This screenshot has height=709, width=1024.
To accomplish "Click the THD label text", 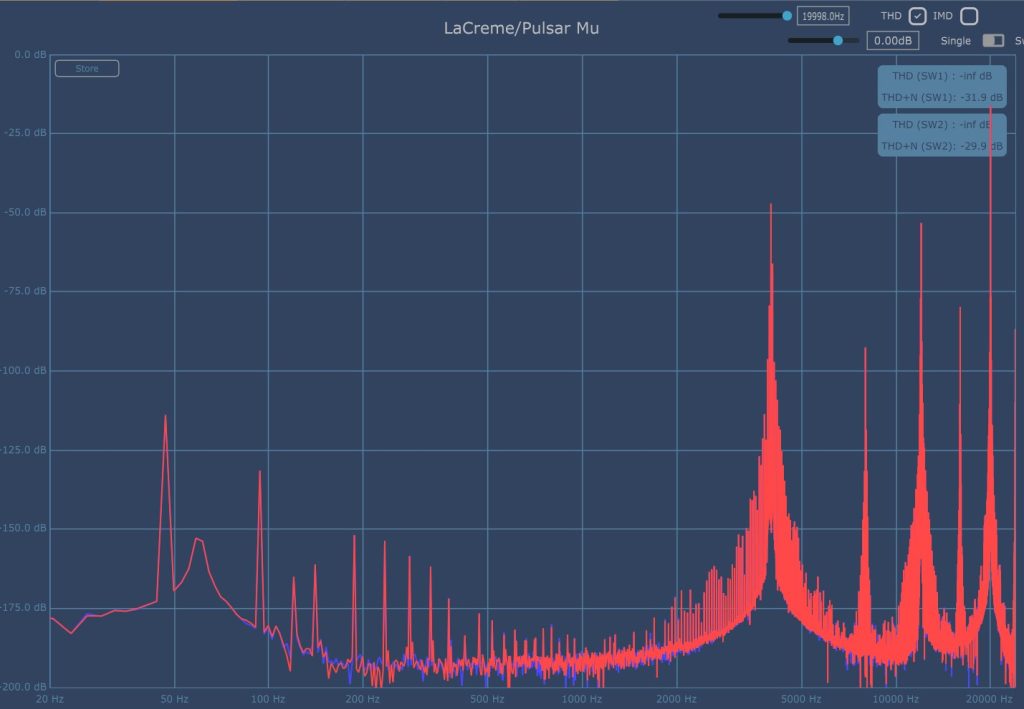I will click(891, 16).
